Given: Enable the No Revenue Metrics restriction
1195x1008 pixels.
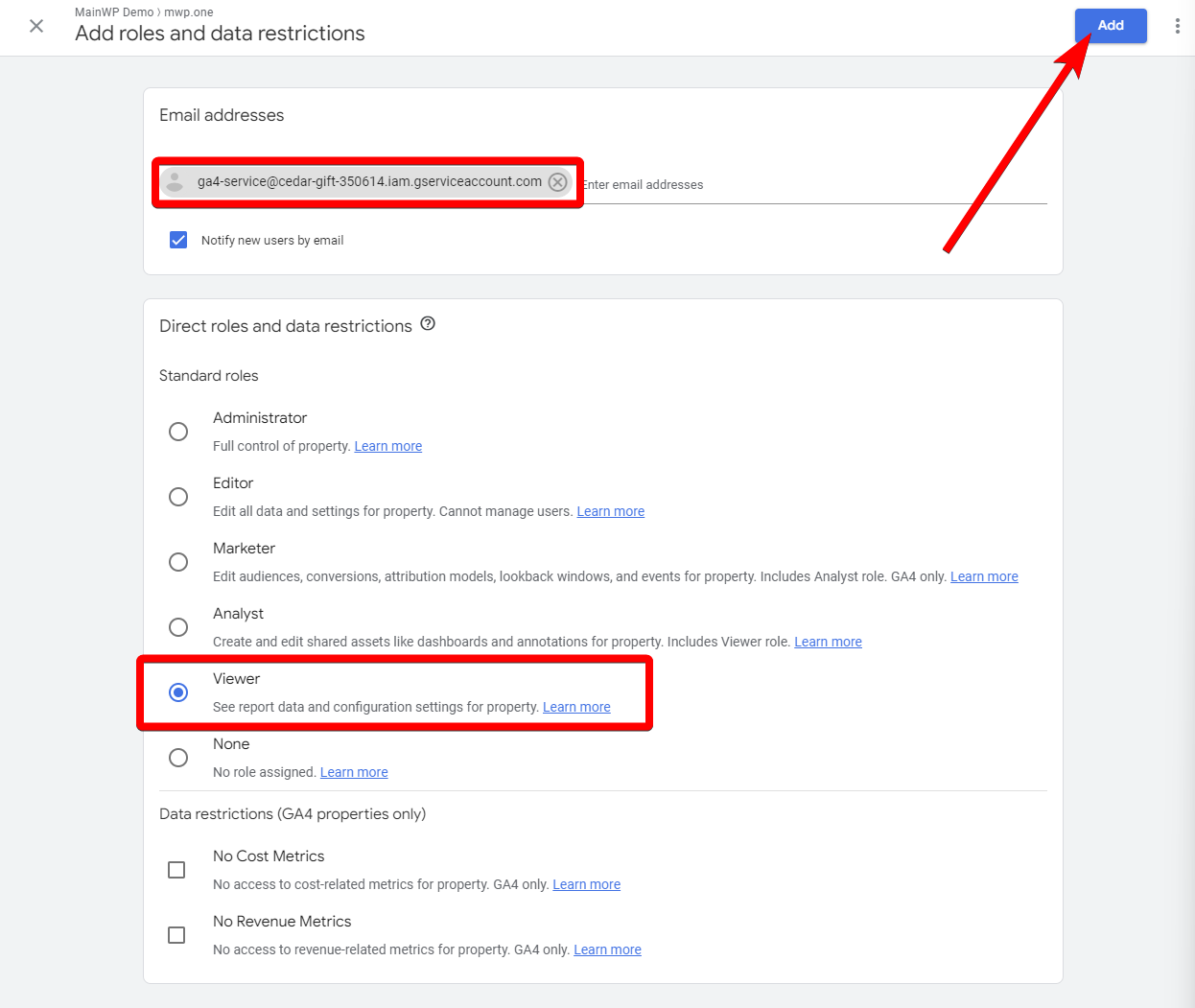Looking at the screenshot, I should [176, 934].
